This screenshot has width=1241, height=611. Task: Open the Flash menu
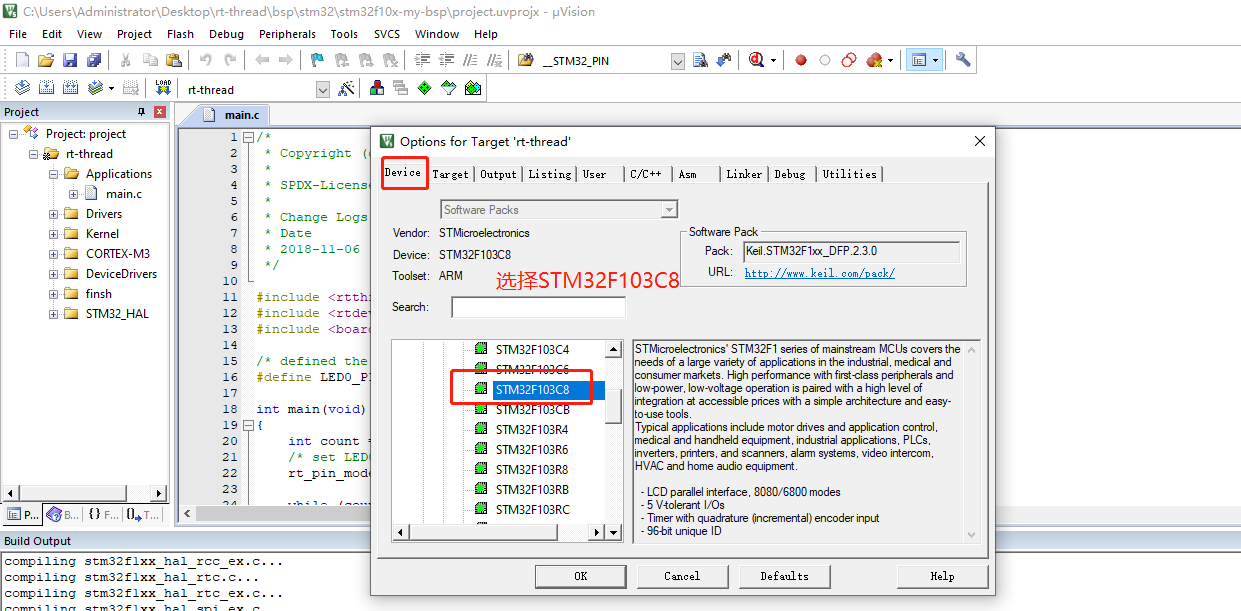click(x=180, y=34)
